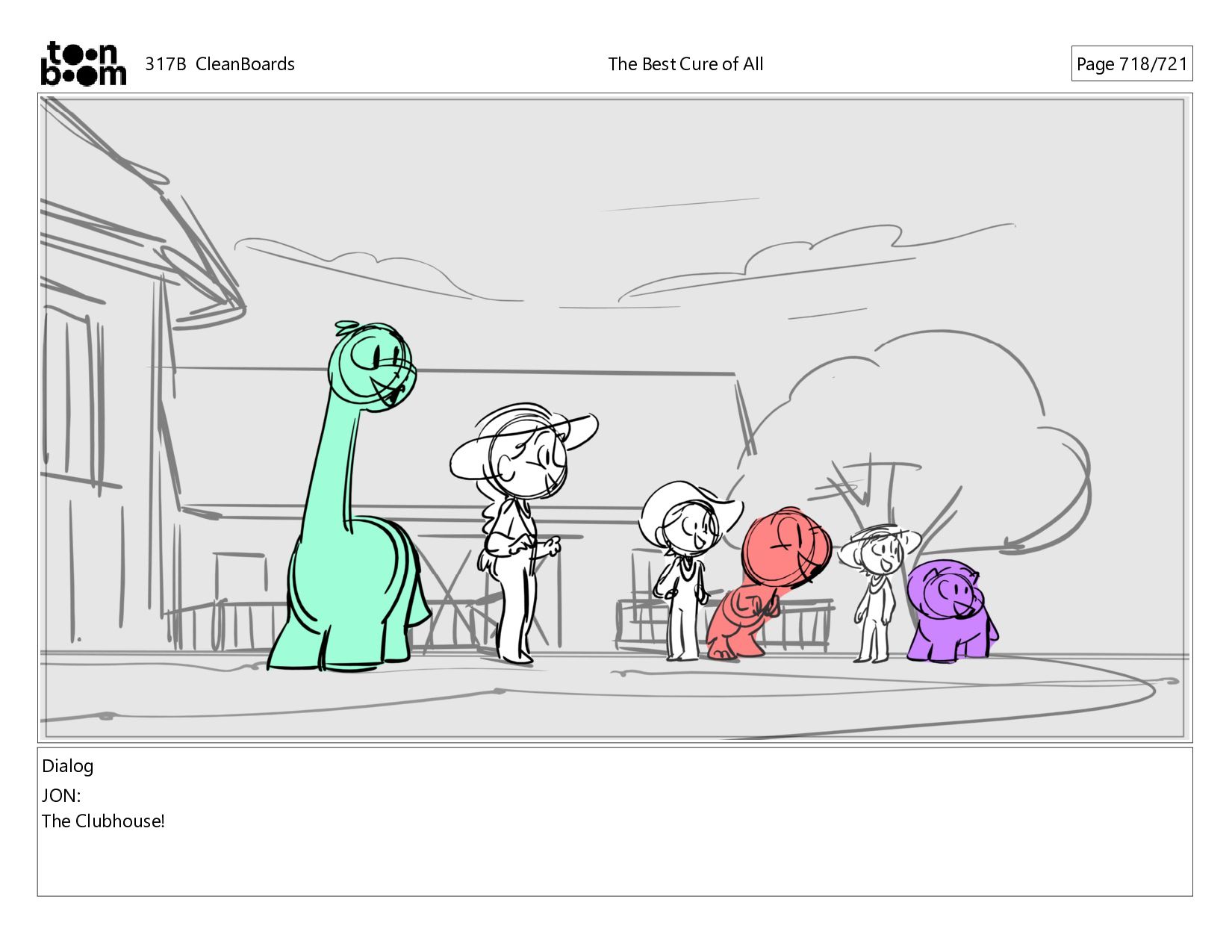Click the purple dinosaur character in the panel
Viewport: 1232px width, 952px height.
pos(952,611)
